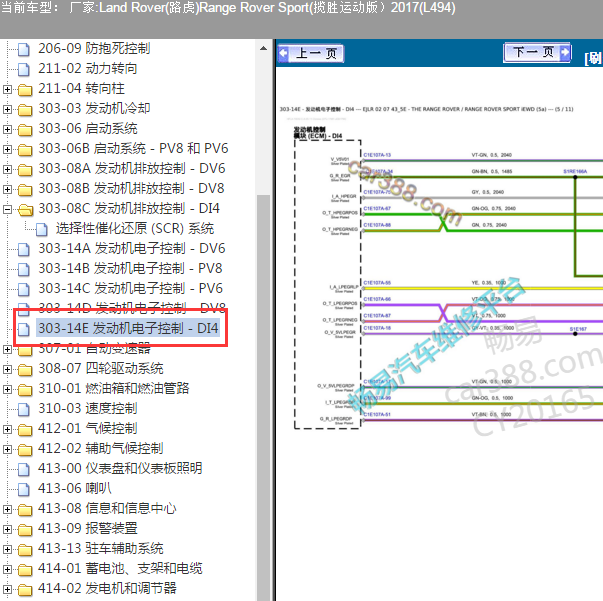Expand the 414-02 发电机和调节器 node
Screen dimensions: 603x601
tap(7, 589)
